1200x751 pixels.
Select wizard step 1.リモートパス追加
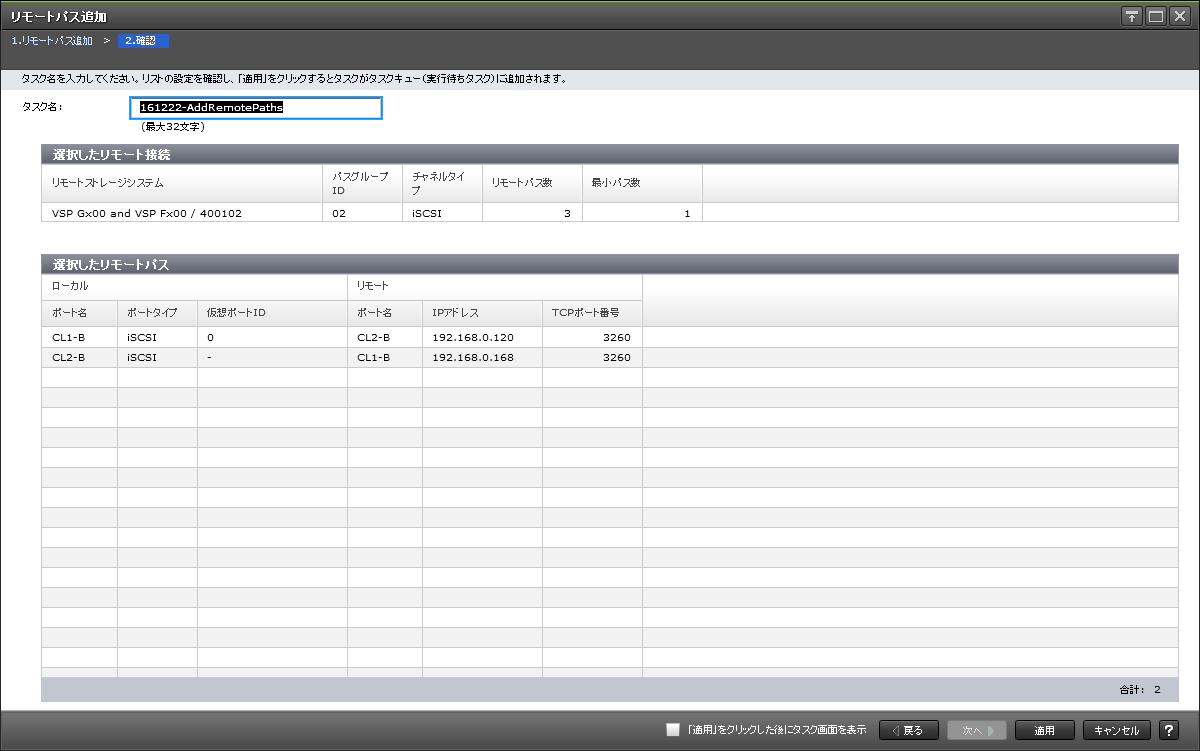pos(52,41)
